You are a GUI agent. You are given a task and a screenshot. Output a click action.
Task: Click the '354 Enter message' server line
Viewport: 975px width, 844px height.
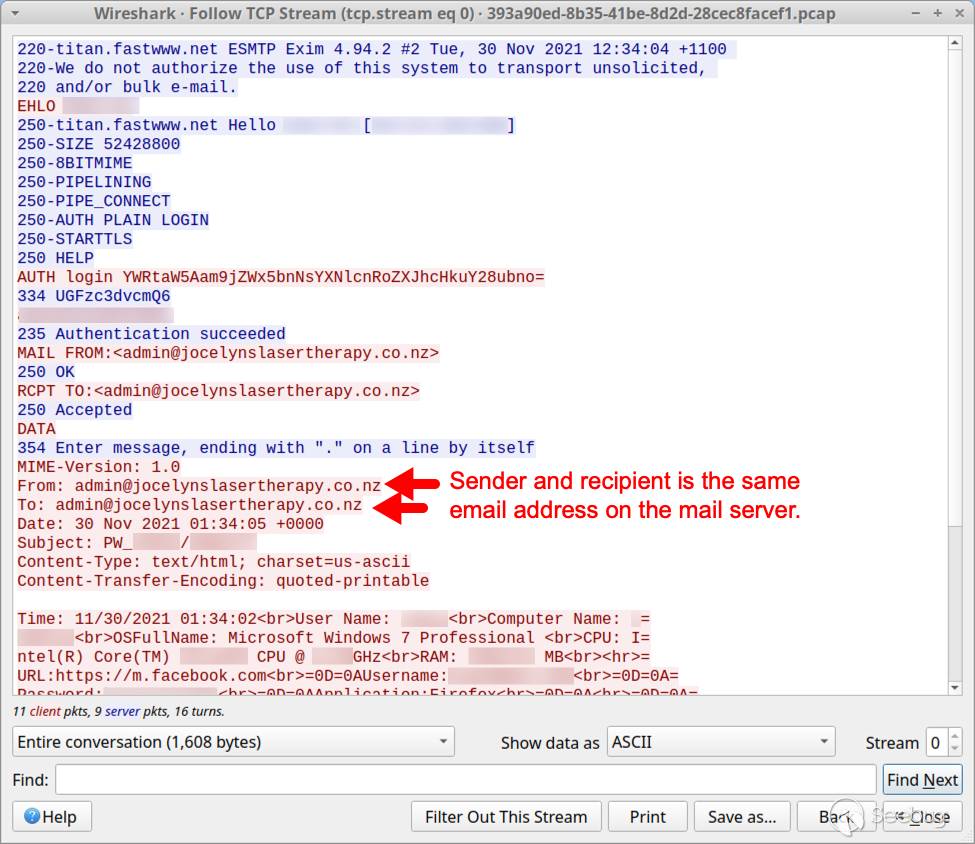(x=275, y=448)
